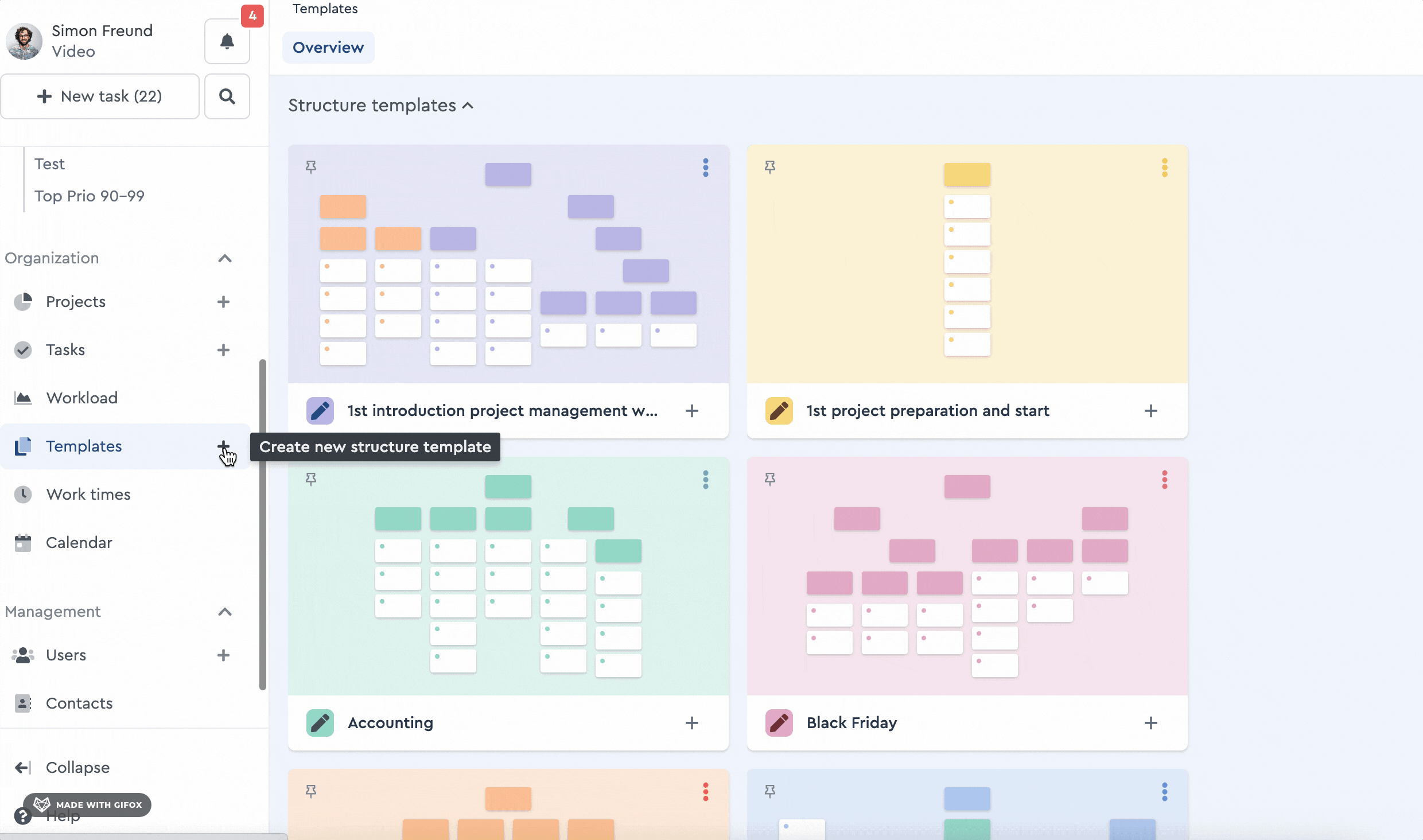This screenshot has width=1423, height=840.
Task: Collapse the Organization sidebar section
Action: (x=224, y=258)
